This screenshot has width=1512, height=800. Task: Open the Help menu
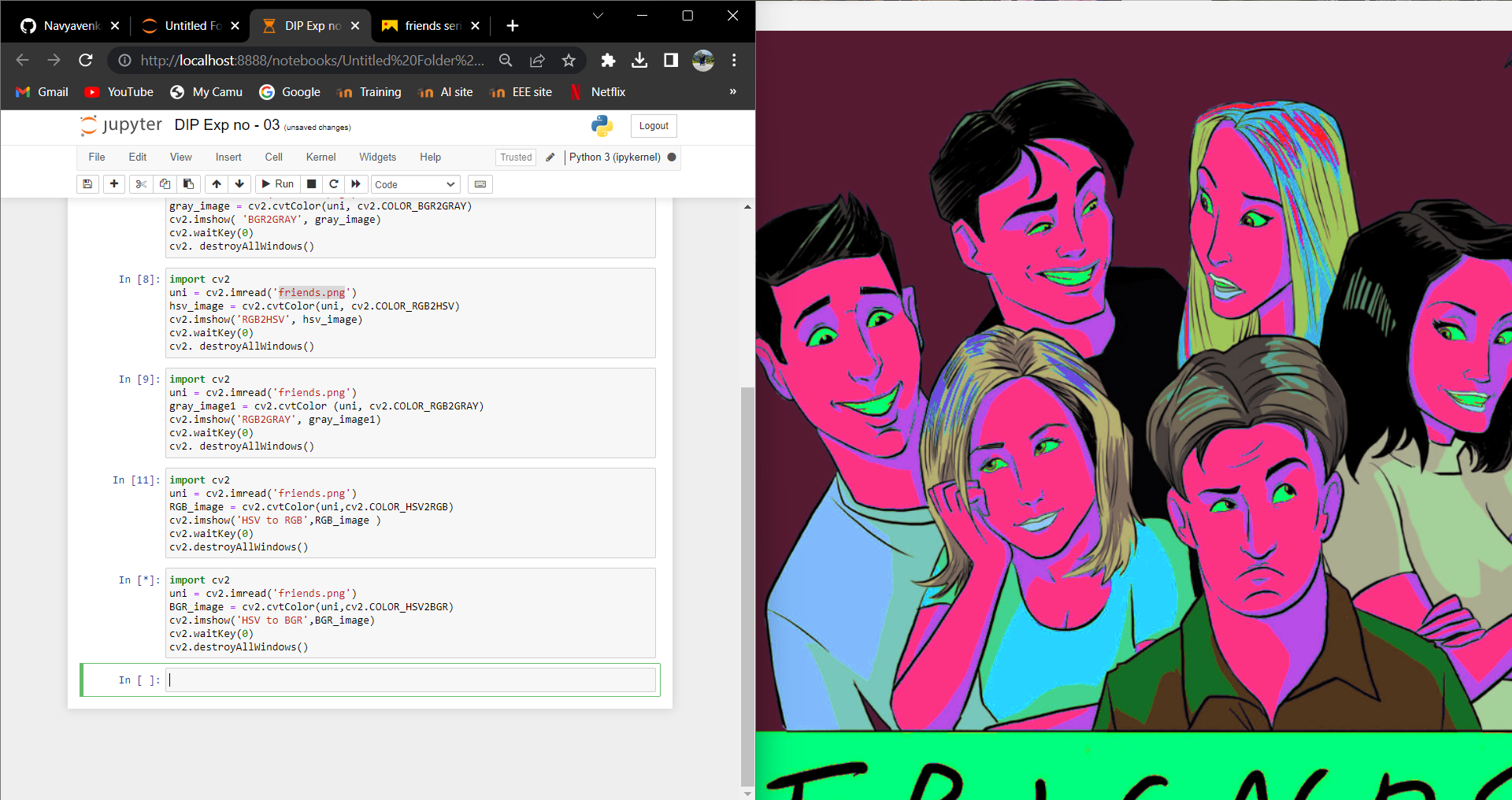pos(431,157)
